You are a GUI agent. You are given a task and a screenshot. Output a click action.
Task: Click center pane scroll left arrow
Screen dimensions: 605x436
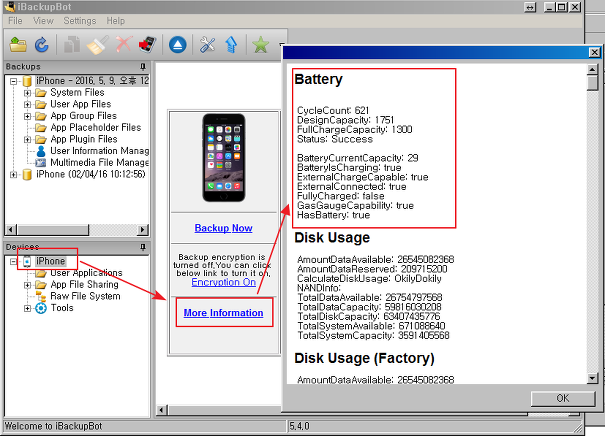coord(162,410)
